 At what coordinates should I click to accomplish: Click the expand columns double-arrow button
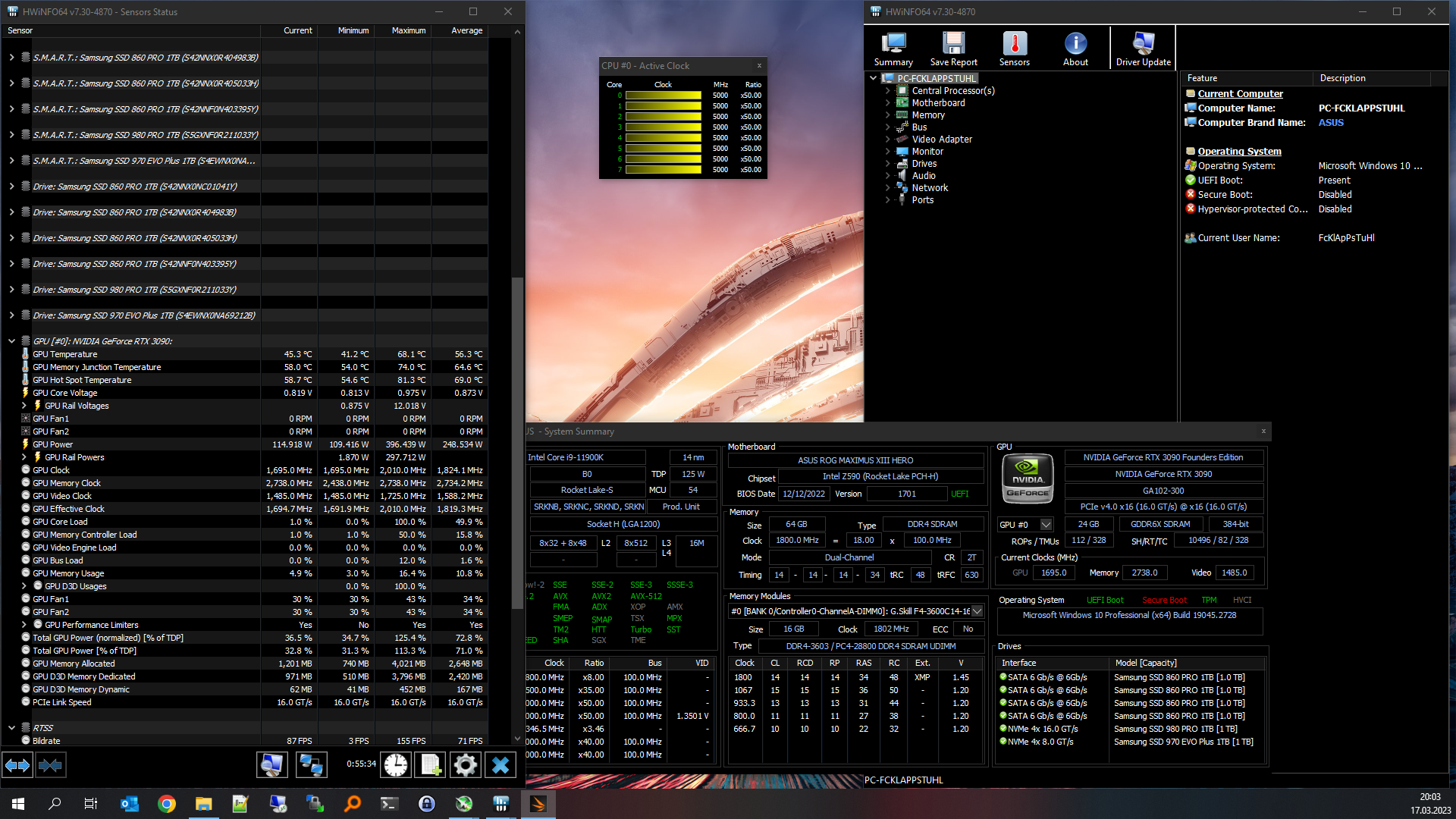pos(17,765)
